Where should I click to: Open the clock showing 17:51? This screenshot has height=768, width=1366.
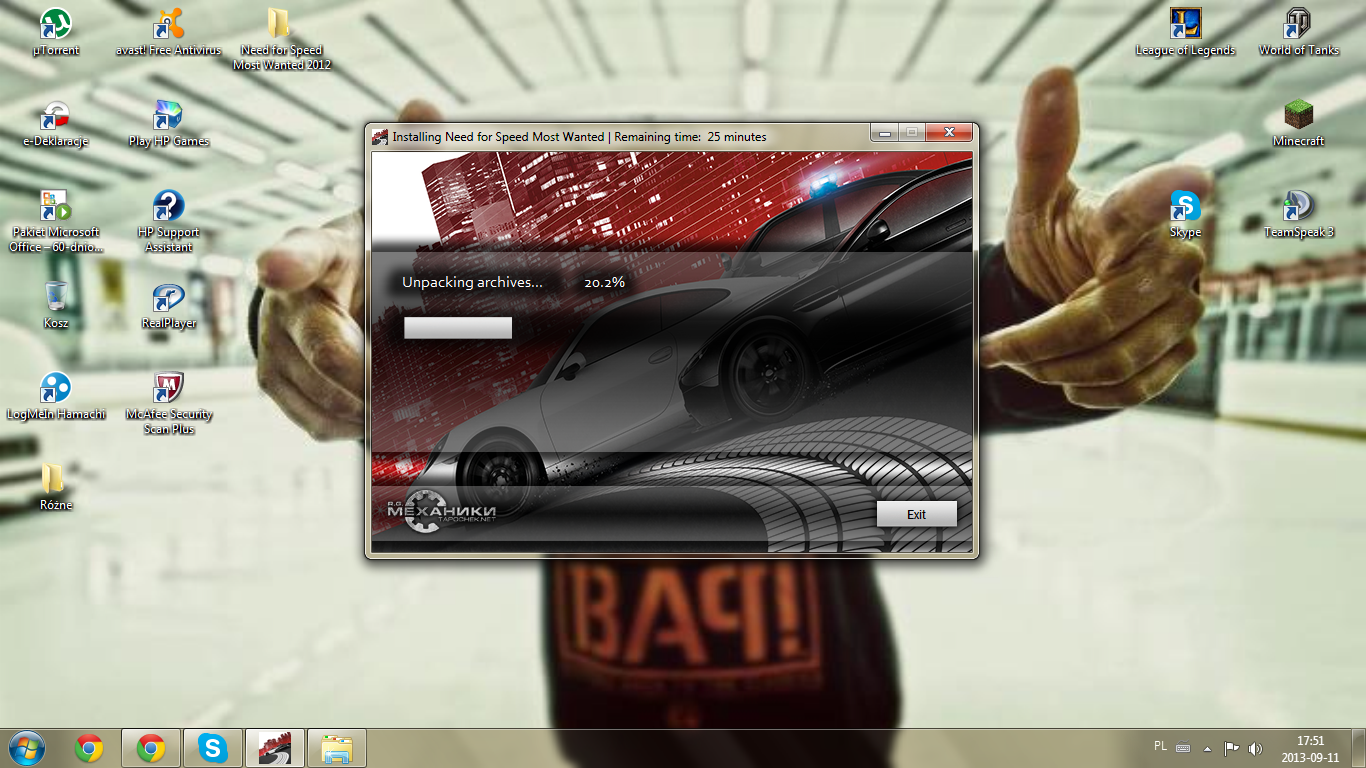[1310, 748]
